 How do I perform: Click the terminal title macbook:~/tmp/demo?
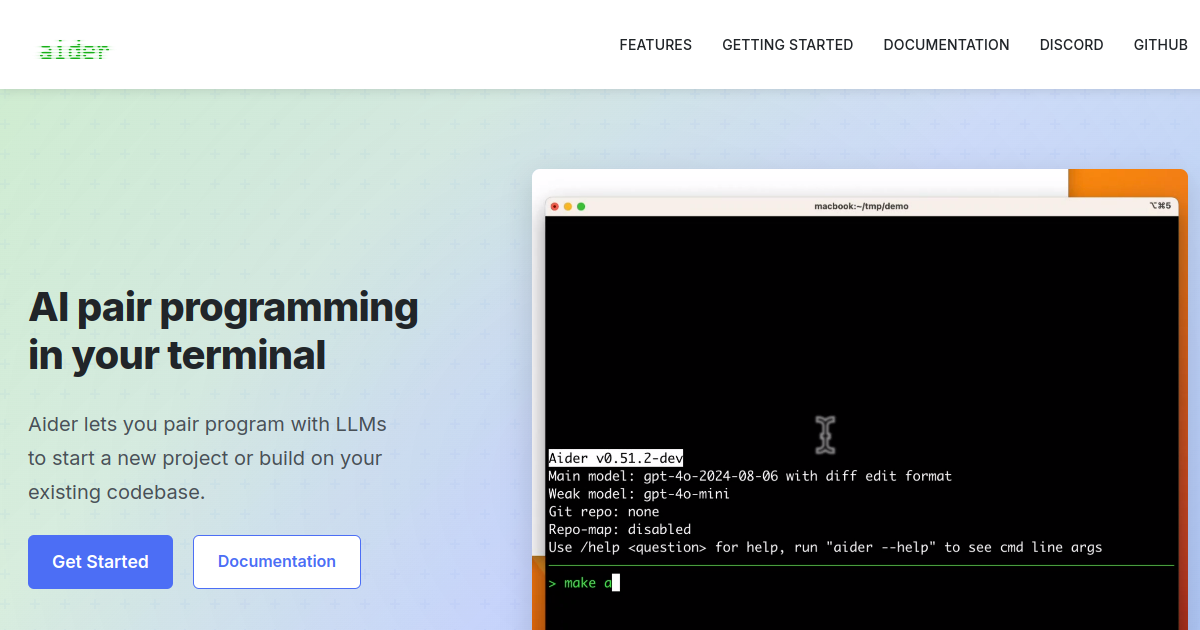click(861, 206)
